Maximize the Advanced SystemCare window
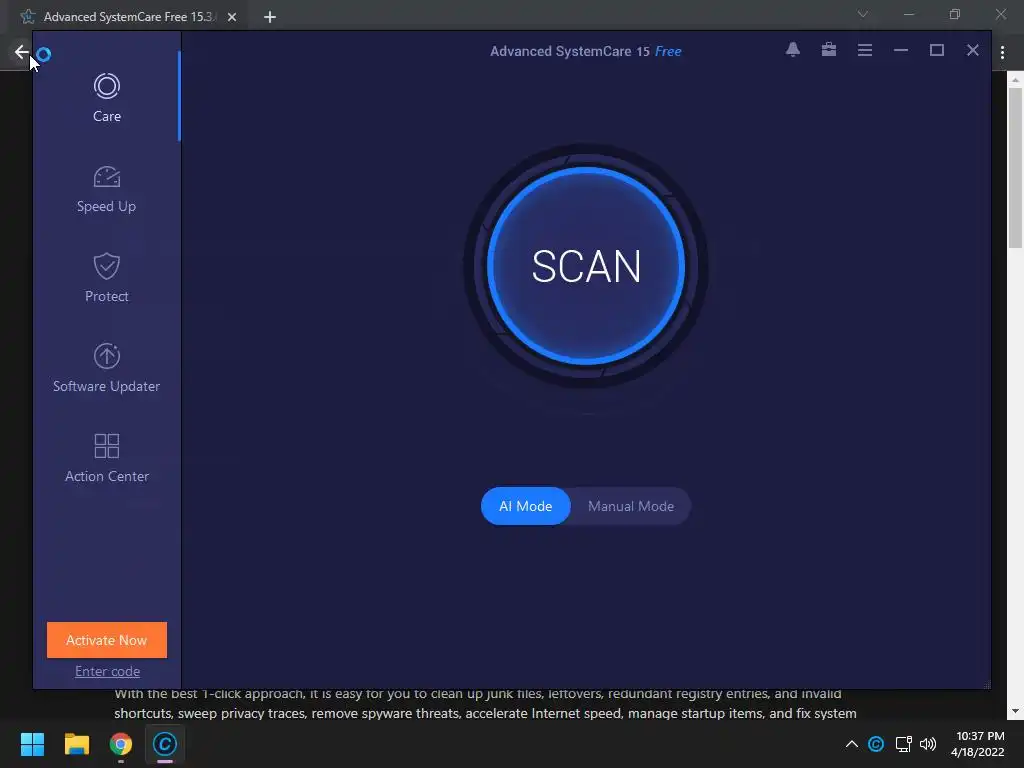1024x768 pixels. click(936, 50)
